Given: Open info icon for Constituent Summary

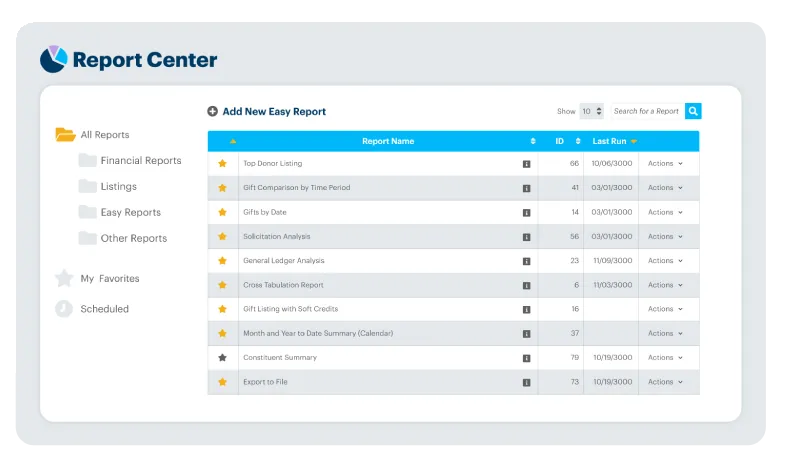Looking at the screenshot, I should [527, 358].
